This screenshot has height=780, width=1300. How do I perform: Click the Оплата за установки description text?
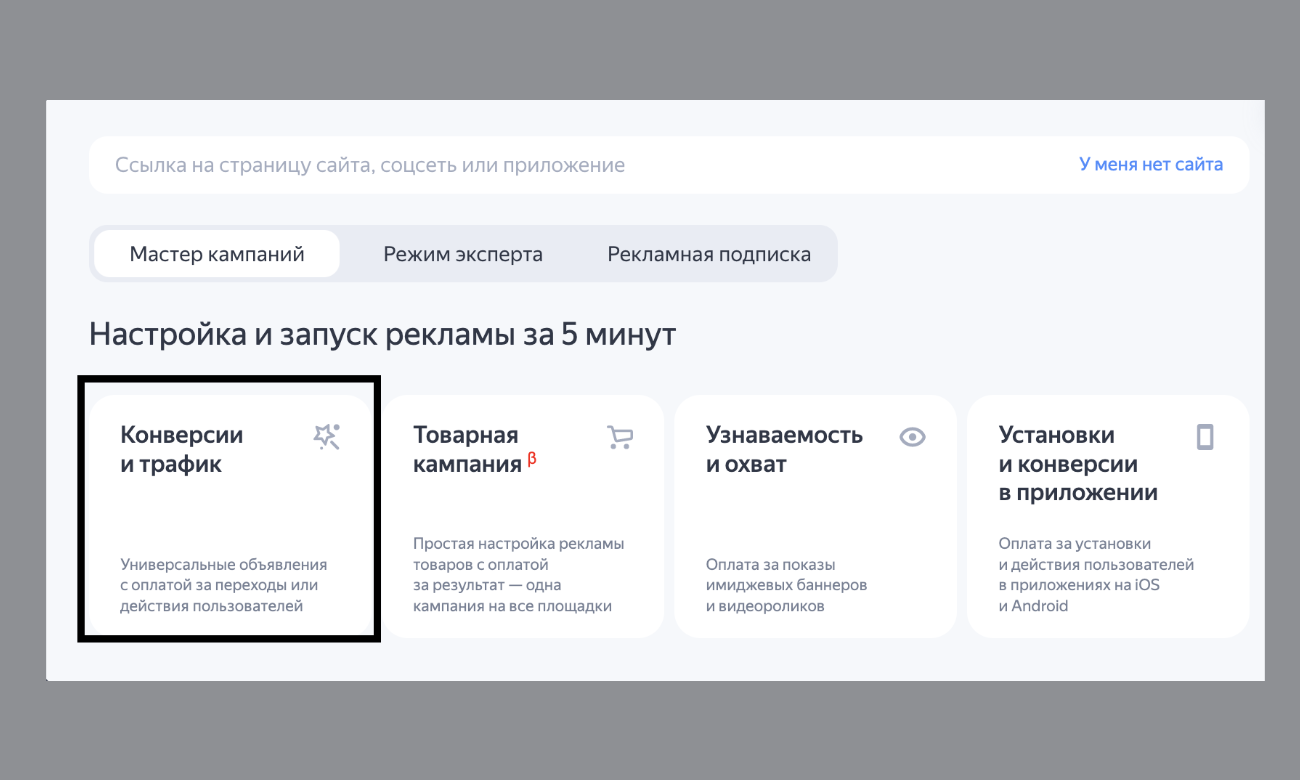(1096, 574)
